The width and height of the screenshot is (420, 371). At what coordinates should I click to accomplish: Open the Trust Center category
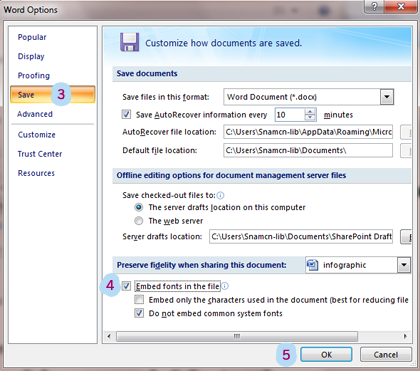click(40, 154)
